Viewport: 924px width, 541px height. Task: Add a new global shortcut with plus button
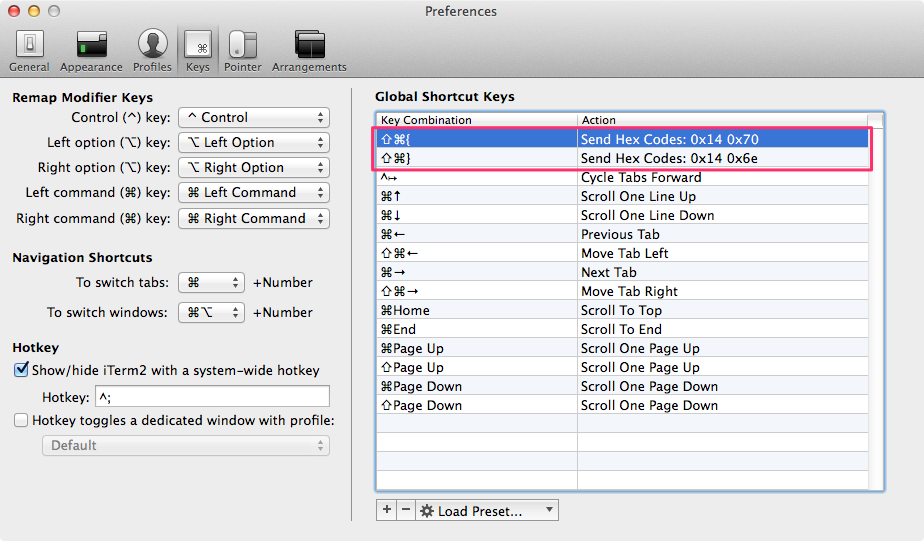pyautogui.click(x=387, y=510)
